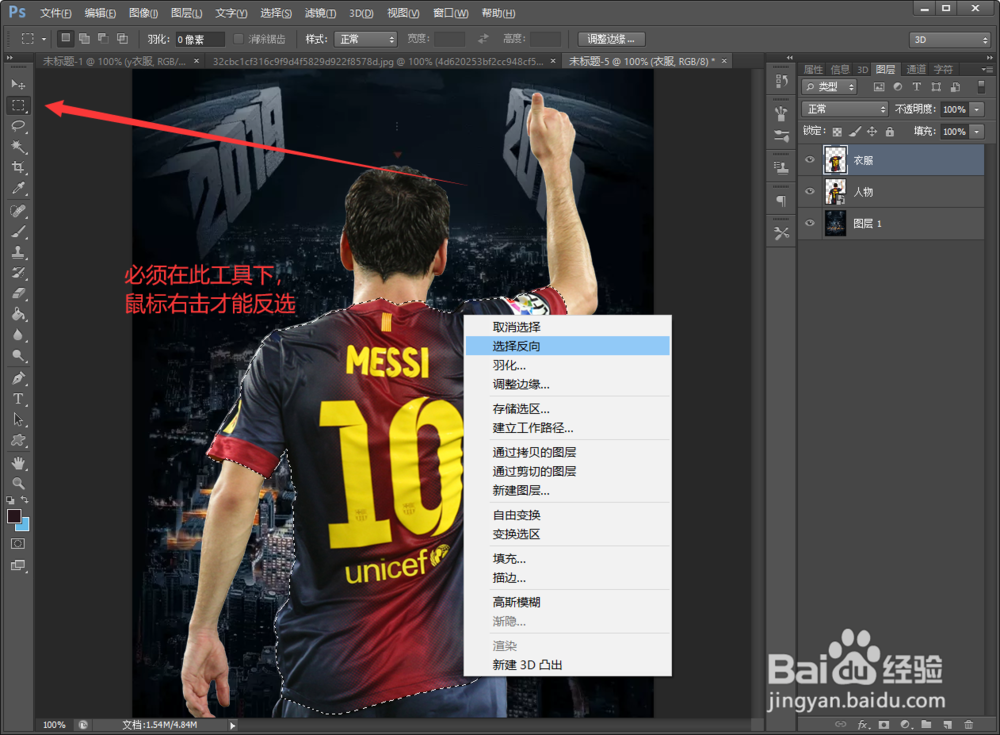1000x735 pixels.
Task: Click the 羽化 feather input field
Action: point(200,40)
